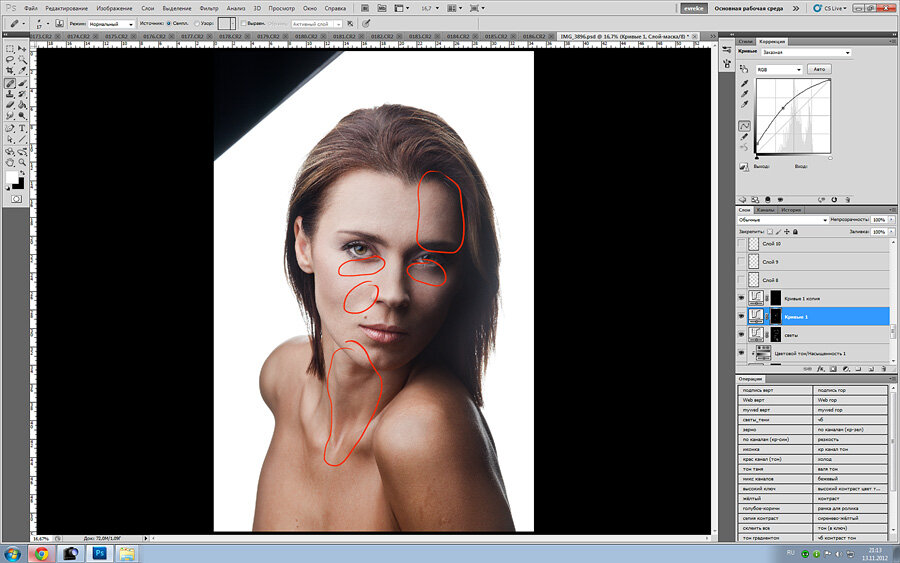Image resolution: width=900 pixels, height=563 pixels.
Task: Select the Lasso tool
Action: click(x=10, y=59)
